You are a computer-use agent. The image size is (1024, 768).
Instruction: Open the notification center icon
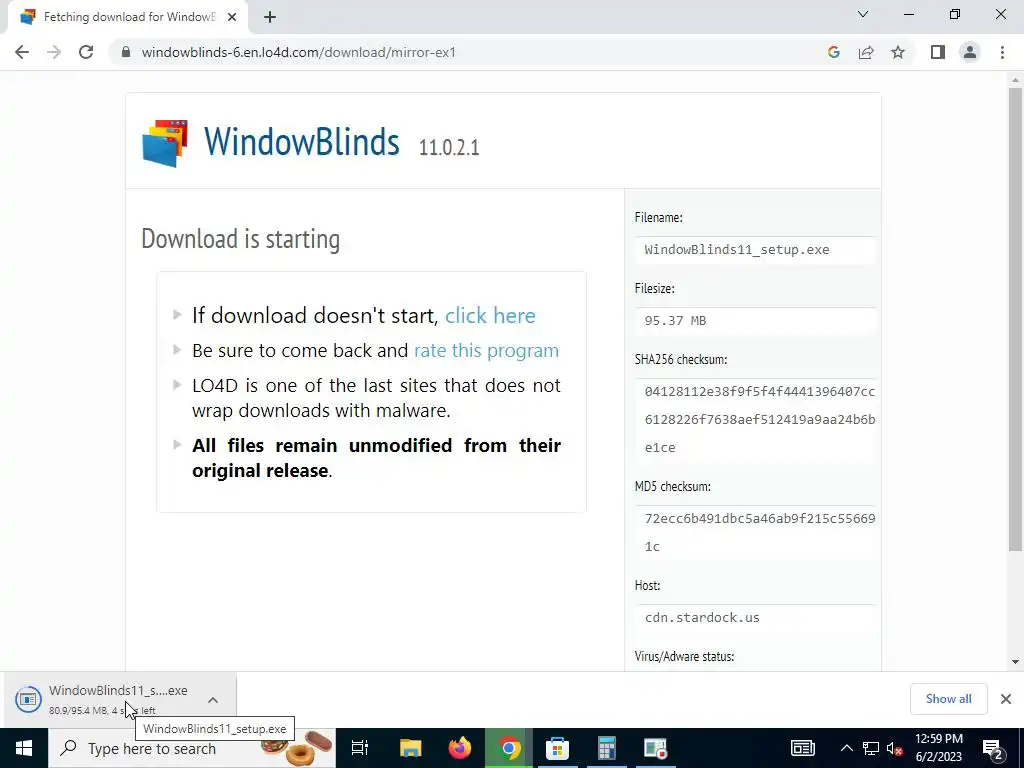[x=993, y=748]
